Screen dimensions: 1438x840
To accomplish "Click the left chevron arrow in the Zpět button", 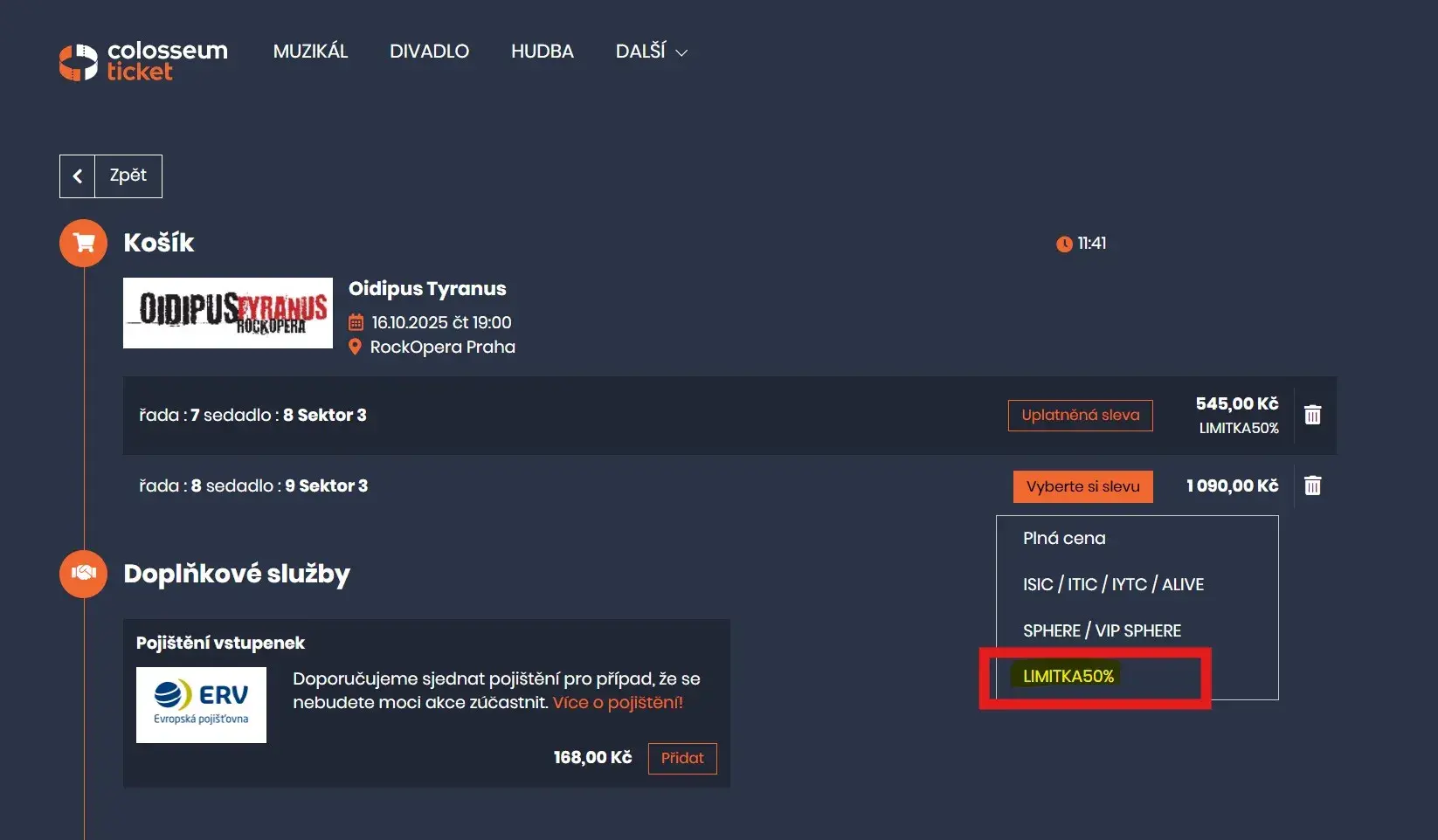I will tap(78, 176).
